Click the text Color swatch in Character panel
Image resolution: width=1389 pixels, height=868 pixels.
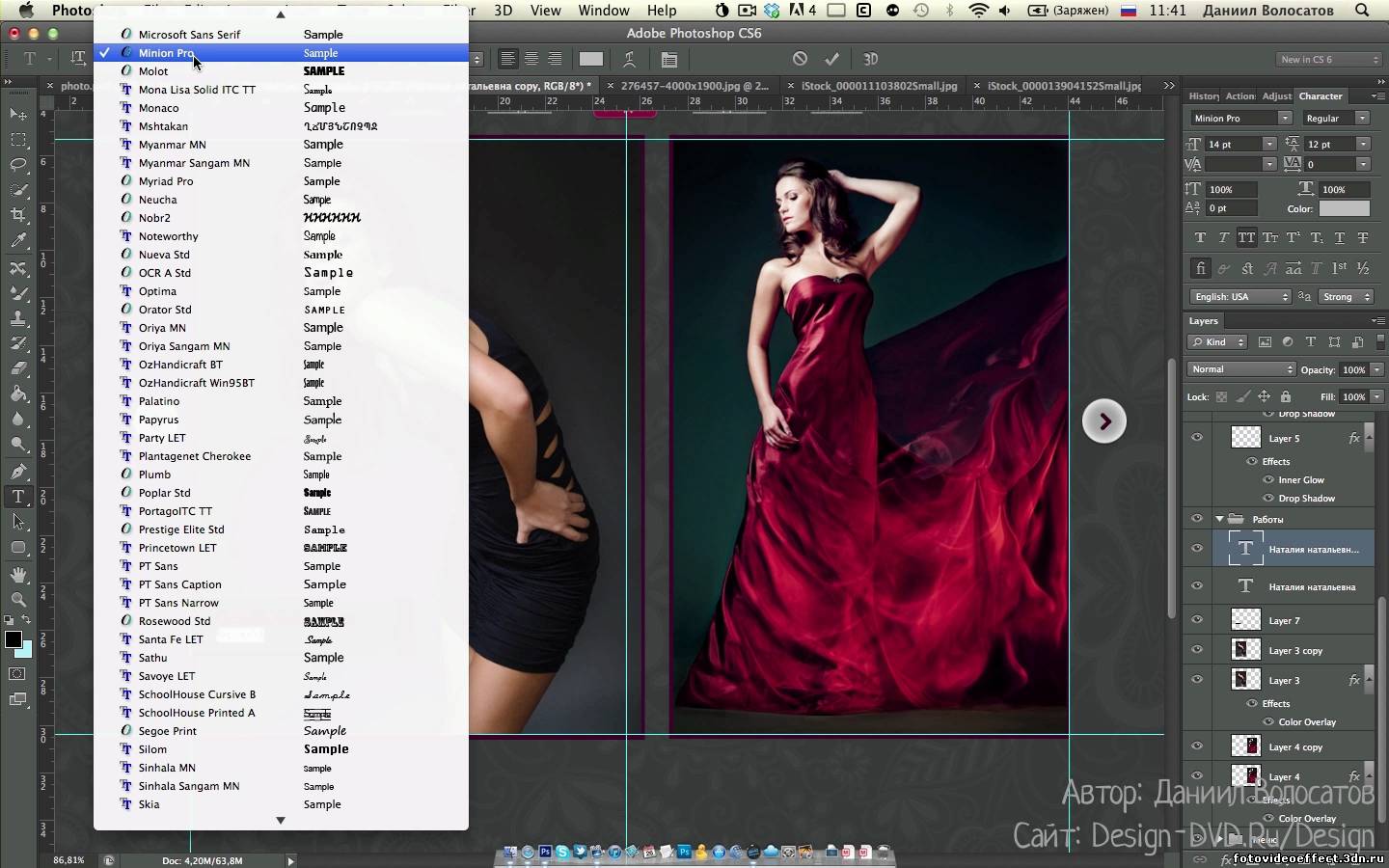pos(1344,208)
